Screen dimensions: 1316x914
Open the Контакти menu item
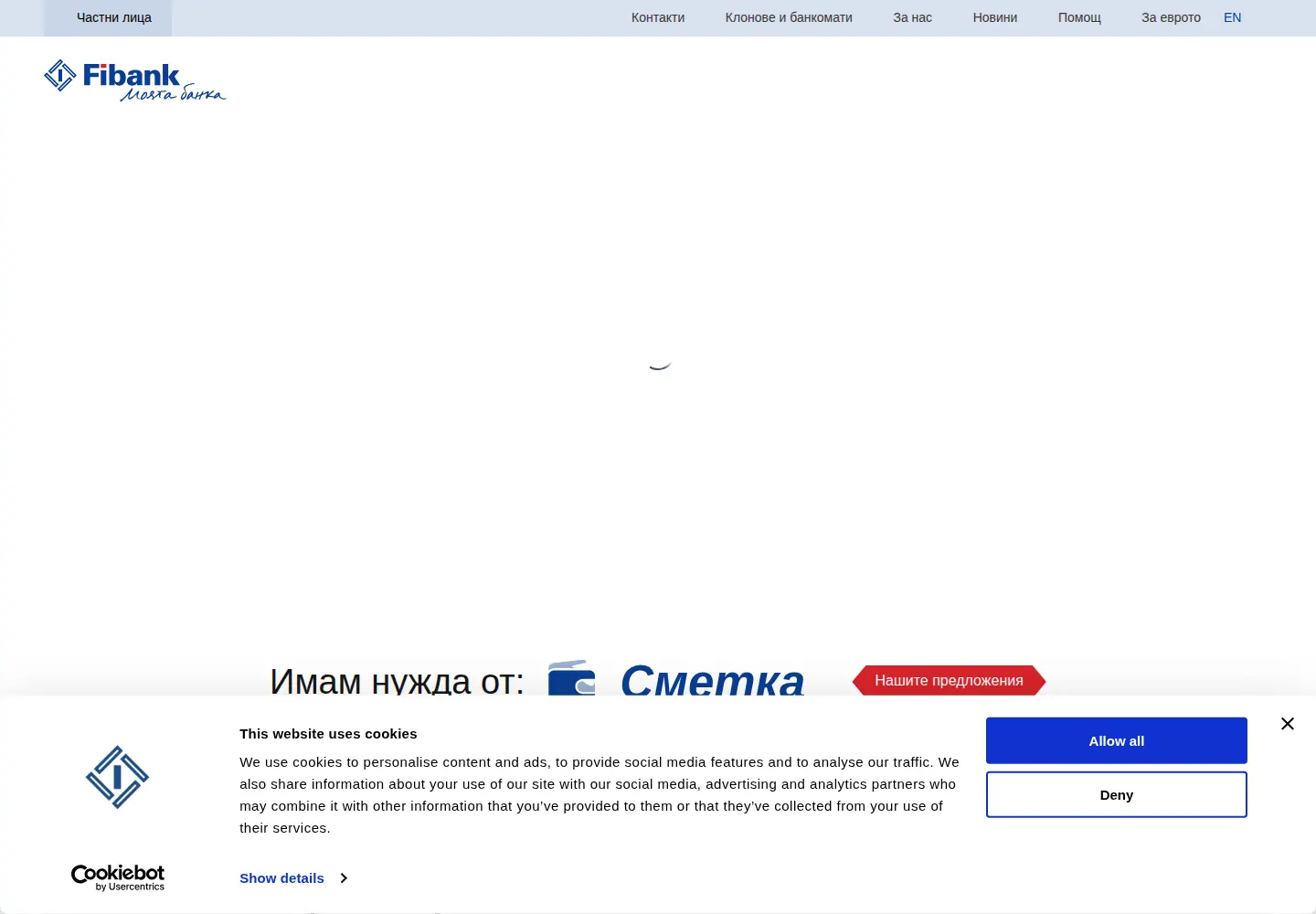pos(658,17)
